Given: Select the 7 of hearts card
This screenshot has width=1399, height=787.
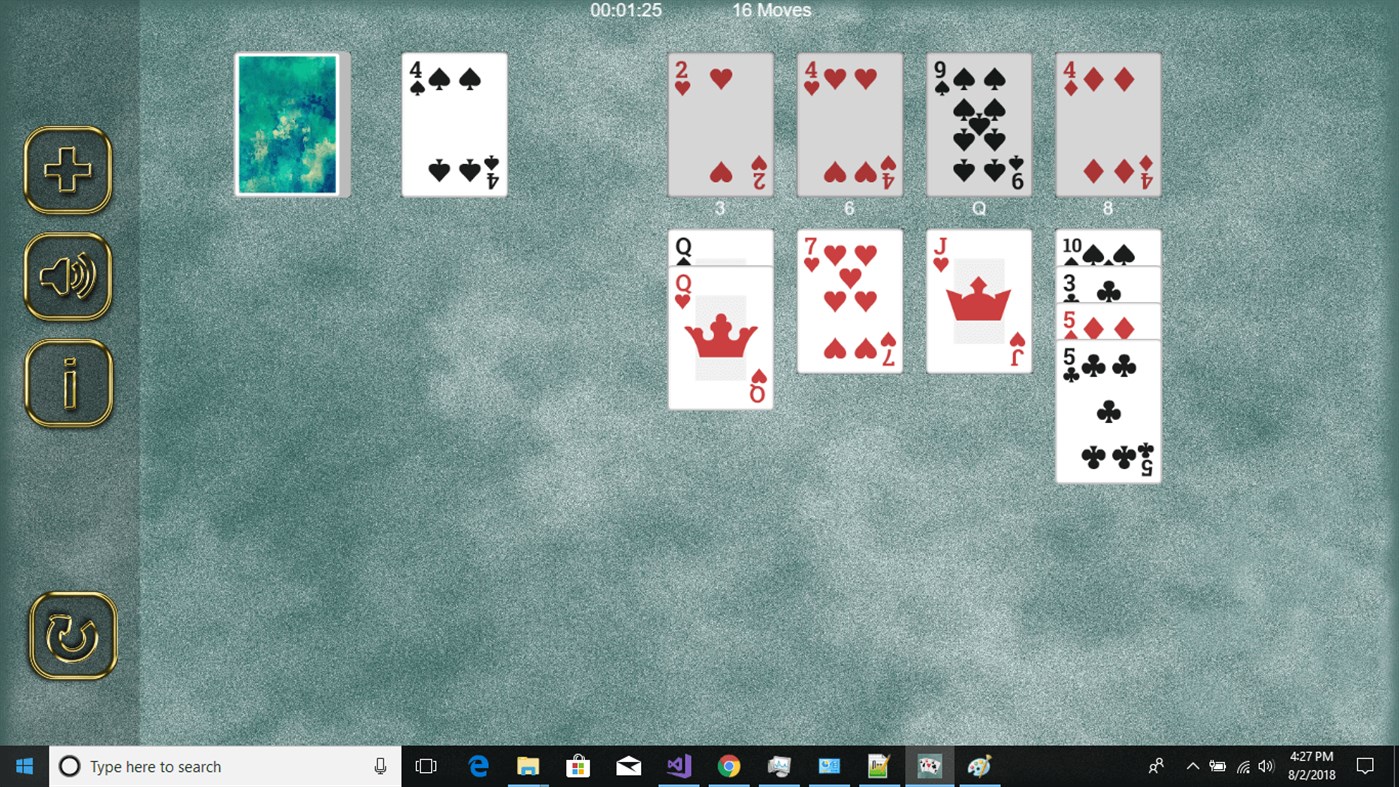Looking at the screenshot, I should tap(849, 300).
